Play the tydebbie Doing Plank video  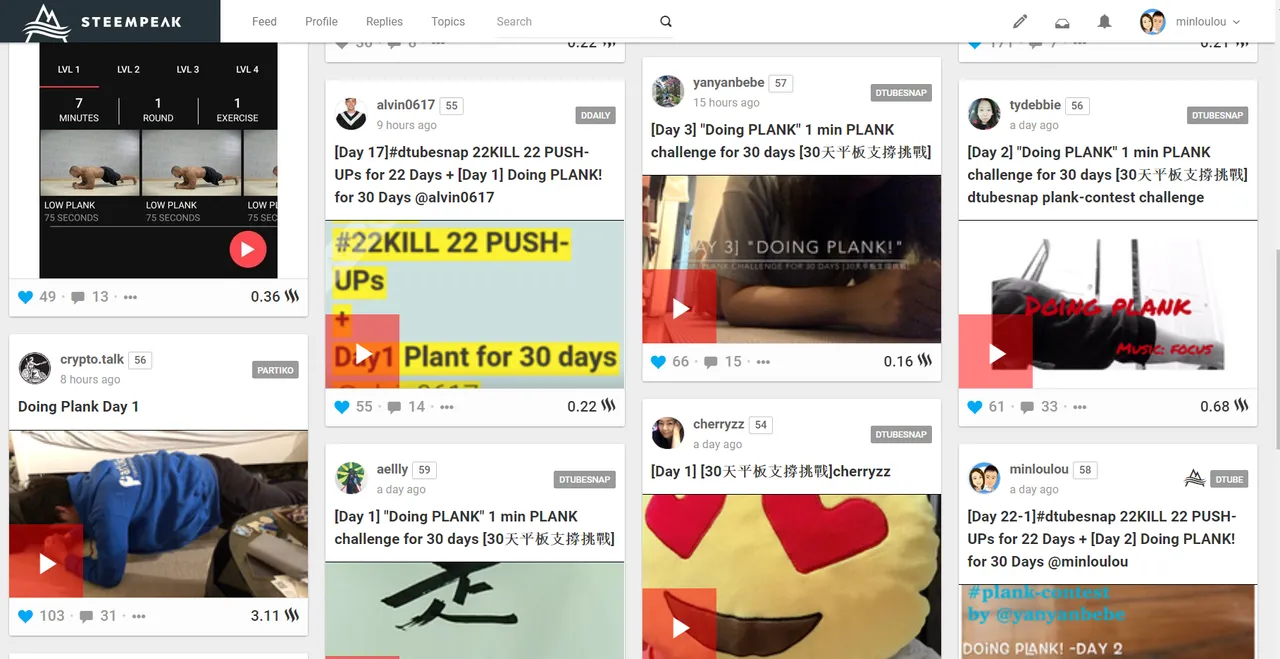(x=997, y=354)
